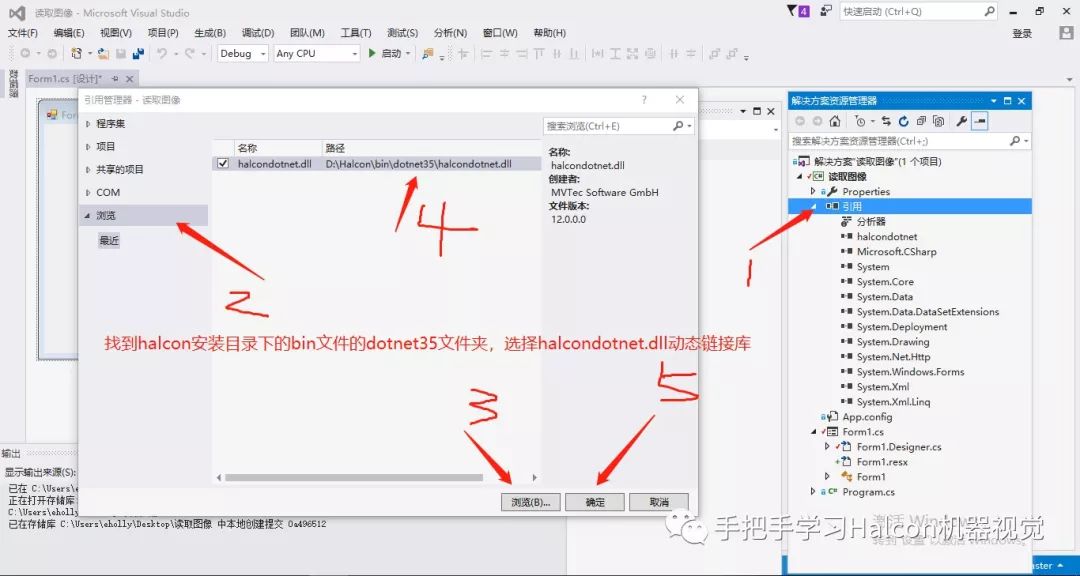Click the pending changes filter clock icon
Screen dimensions: 1080x576
coord(860,121)
